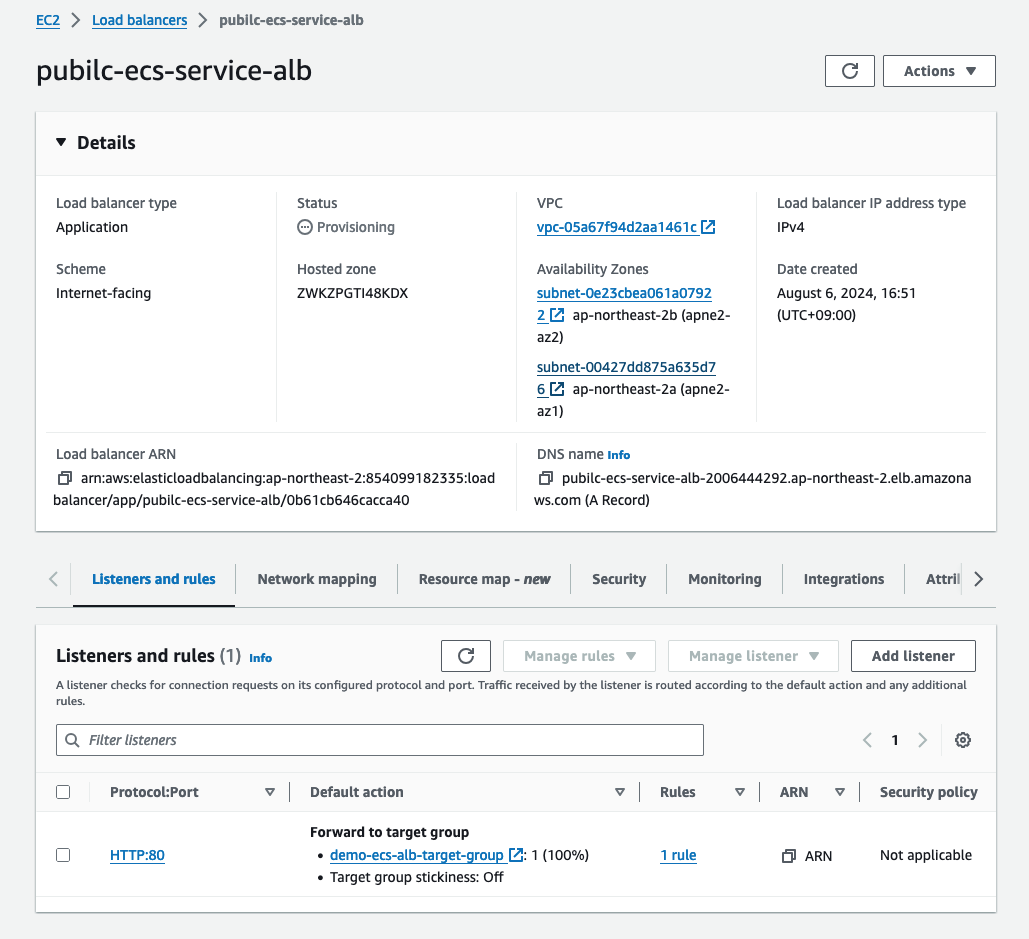1029x939 pixels.
Task: Open the Actions dropdown
Action: click(939, 71)
